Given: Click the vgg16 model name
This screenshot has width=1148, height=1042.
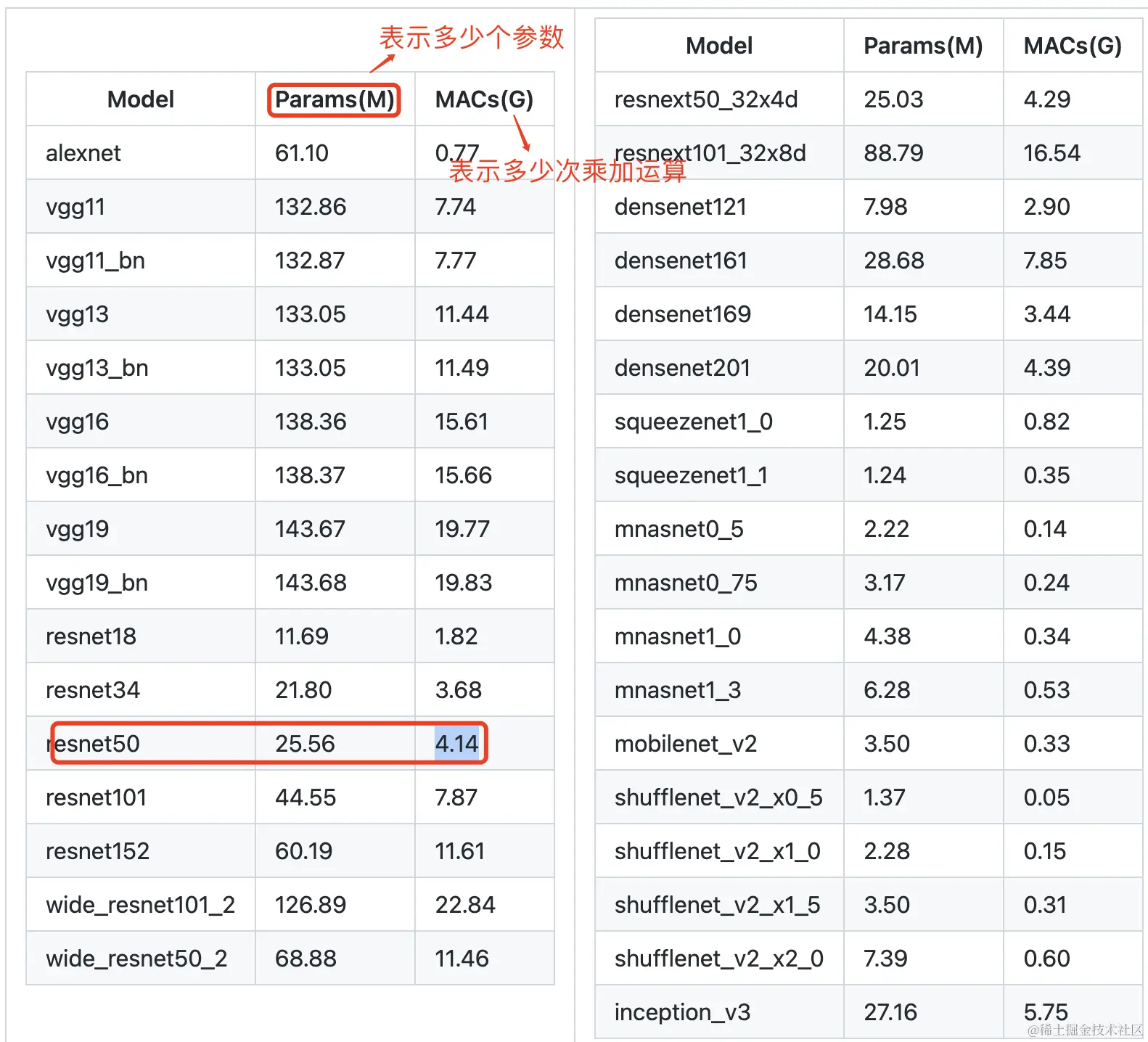Looking at the screenshot, I should (77, 422).
